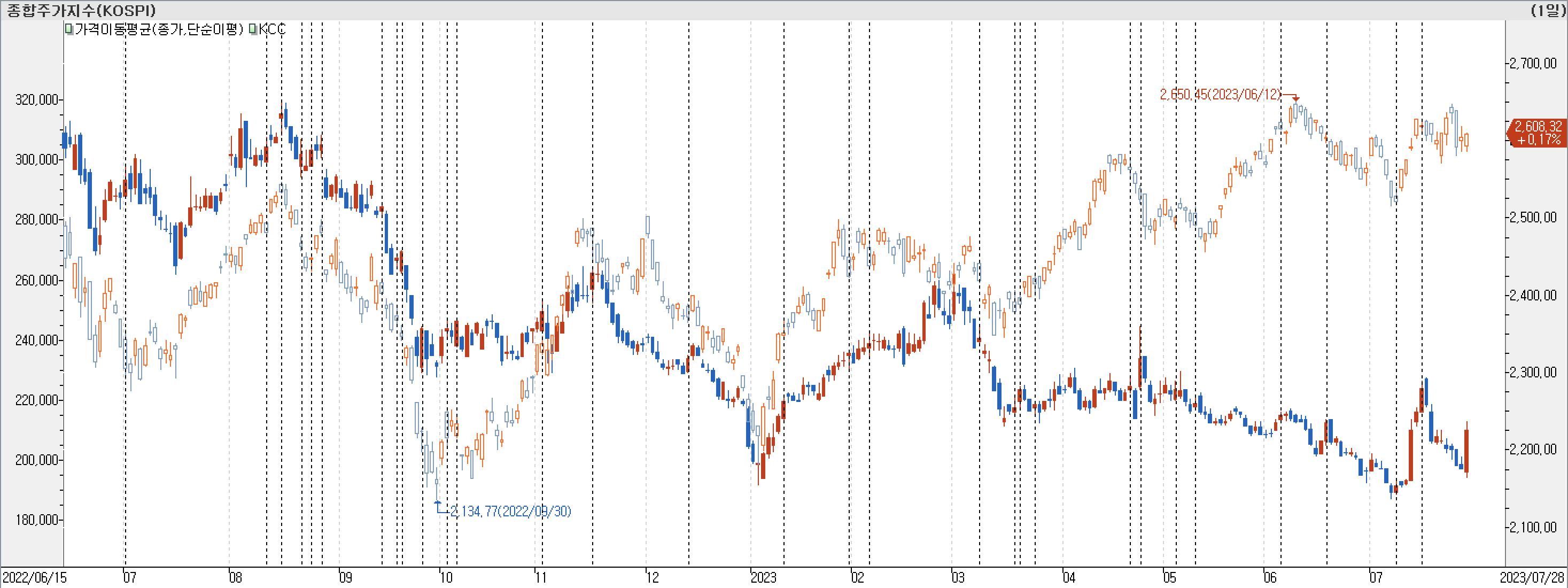Select the KCC legend label
1568x588 pixels.
[272, 29]
